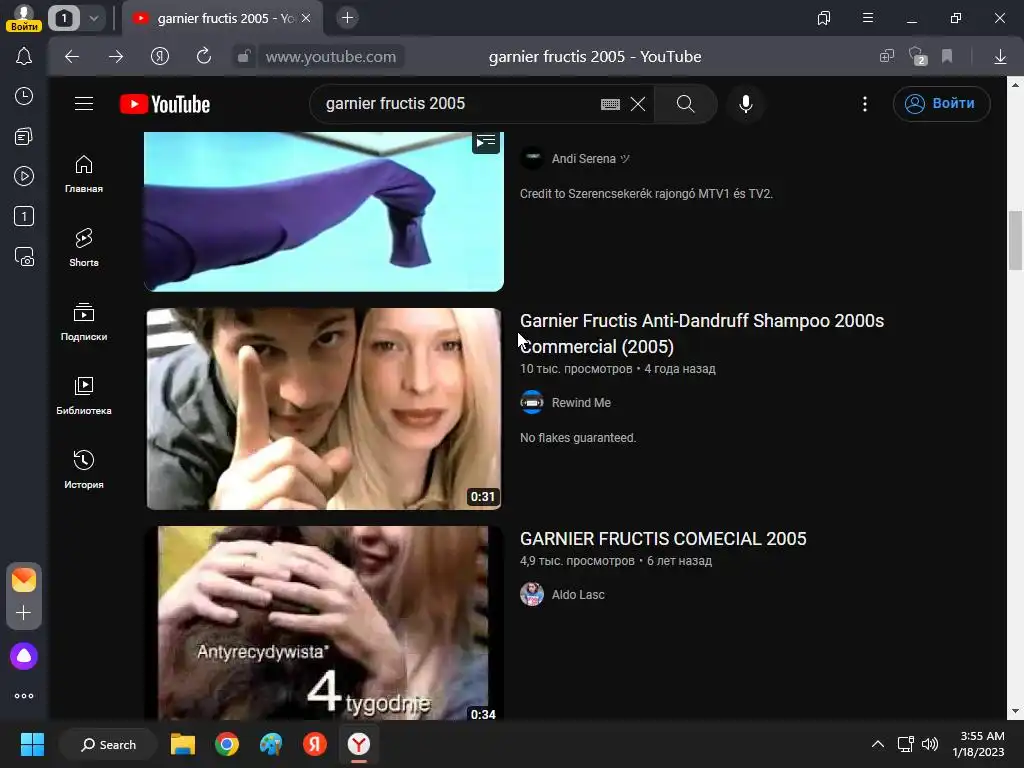The height and width of the screenshot is (768, 1024).
Task: Open Shorts in the sidebar
Action: tap(84, 248)
